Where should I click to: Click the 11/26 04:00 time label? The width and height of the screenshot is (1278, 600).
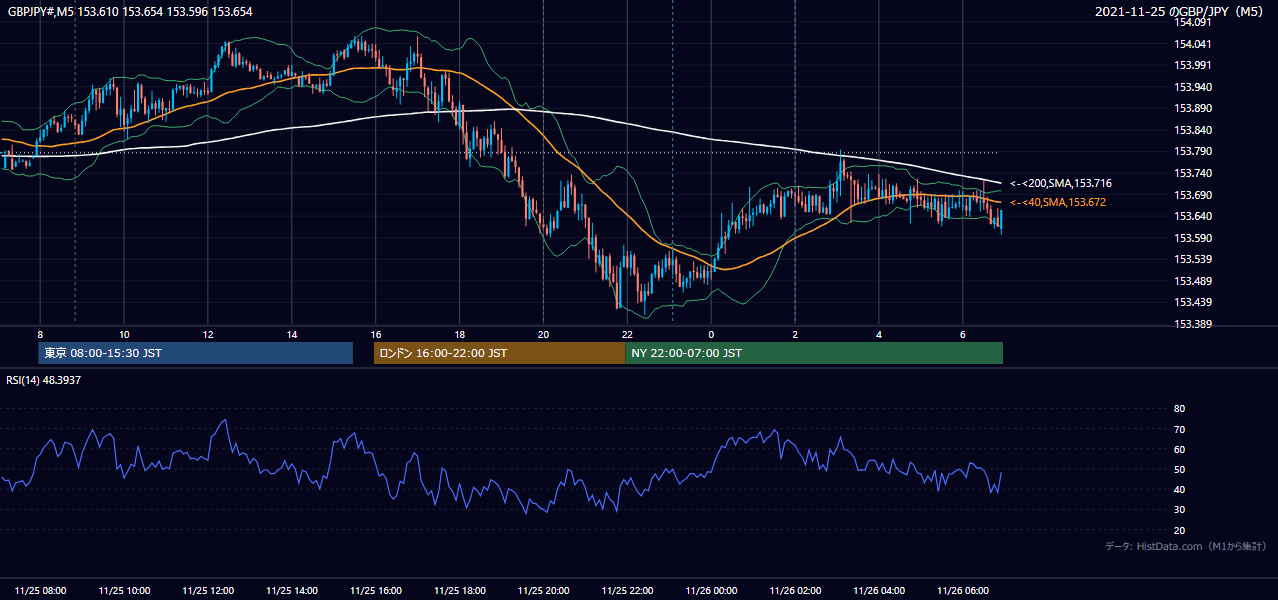click(x=879, y=590)
